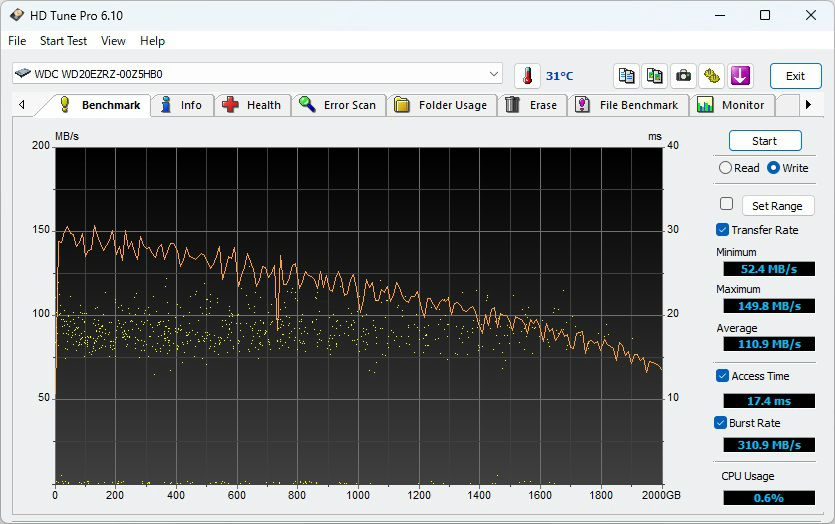The height and width of the screenshot is (524, 835).
Task: Copy screenshot to clipboard icon
Action: (655, 76)
